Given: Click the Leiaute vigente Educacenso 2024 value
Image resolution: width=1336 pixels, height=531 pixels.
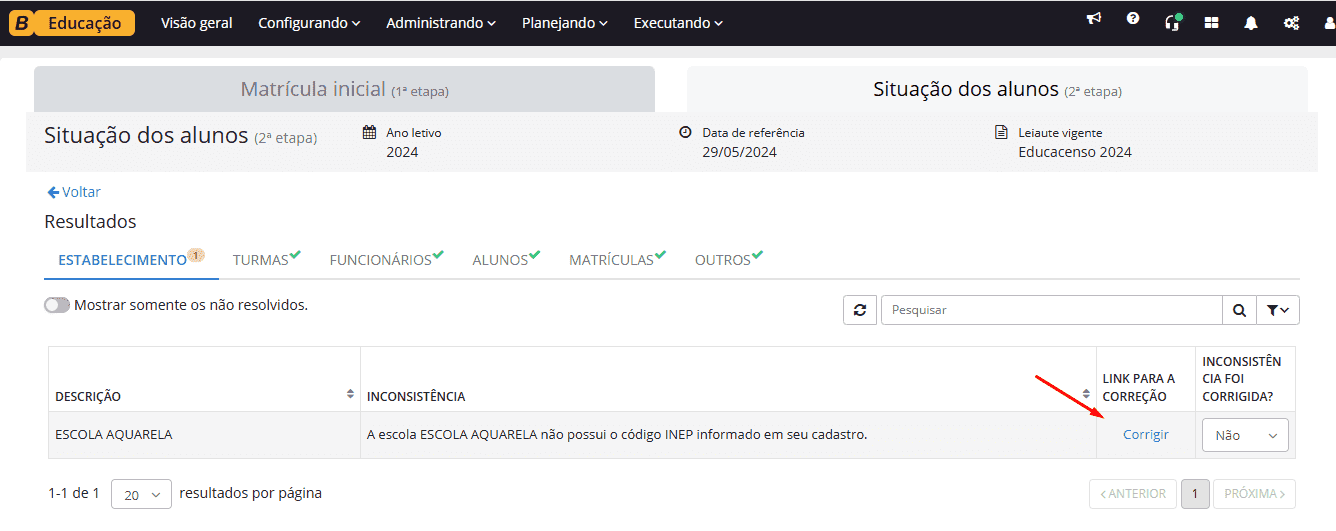Looking at the screenshot, I should (x=1075, y=152).
